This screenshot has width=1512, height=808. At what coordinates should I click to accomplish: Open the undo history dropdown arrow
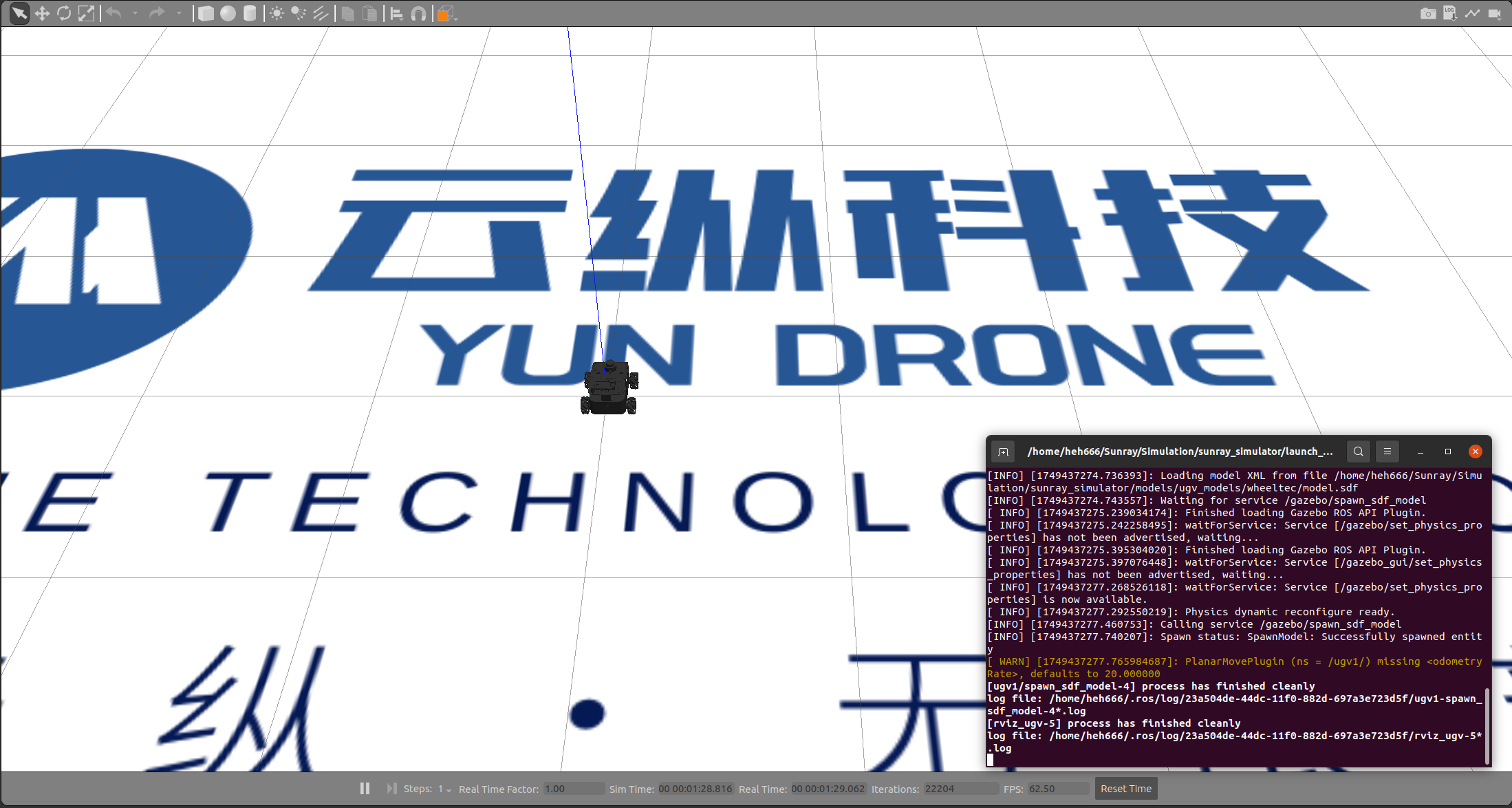click(x=135, y=13)
